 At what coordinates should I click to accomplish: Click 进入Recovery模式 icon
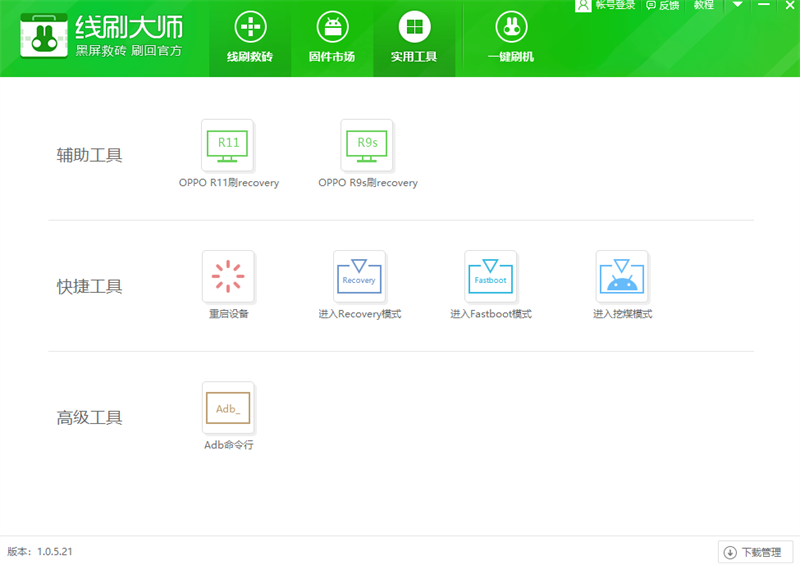359,276
